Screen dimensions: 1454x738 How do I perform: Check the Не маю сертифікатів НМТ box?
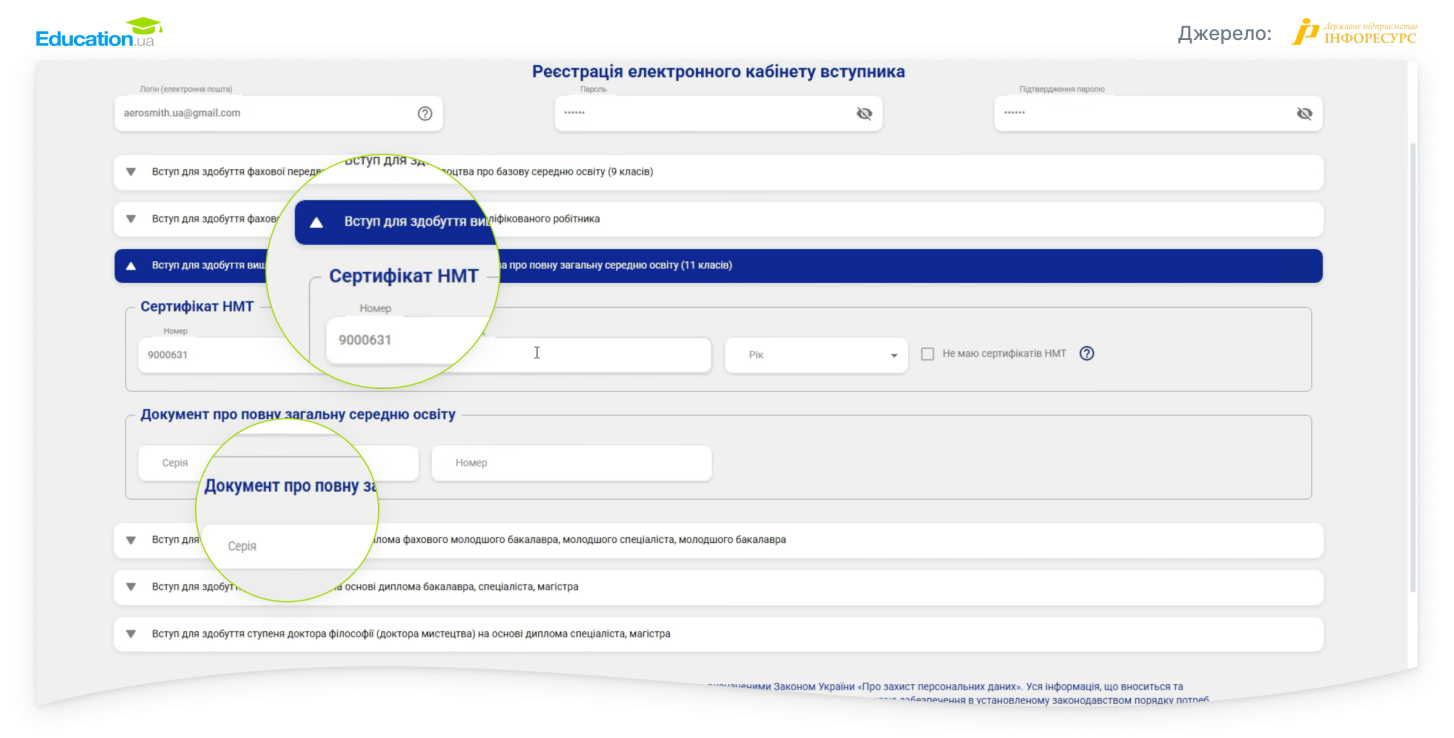pyautogui.click(x=927, y=354)
